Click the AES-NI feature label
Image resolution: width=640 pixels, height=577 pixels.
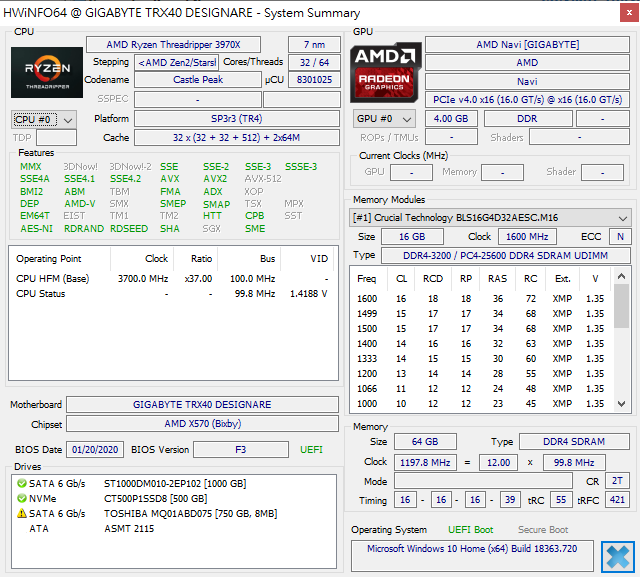tap(37, 229)
